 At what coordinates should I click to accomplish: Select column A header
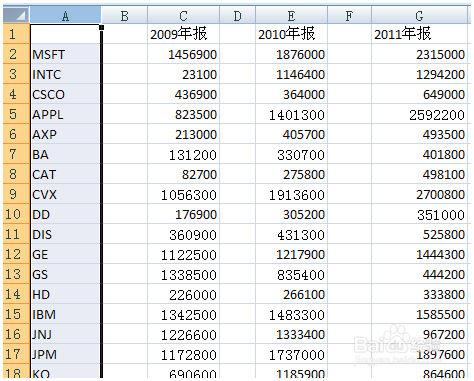pos(65,15)
